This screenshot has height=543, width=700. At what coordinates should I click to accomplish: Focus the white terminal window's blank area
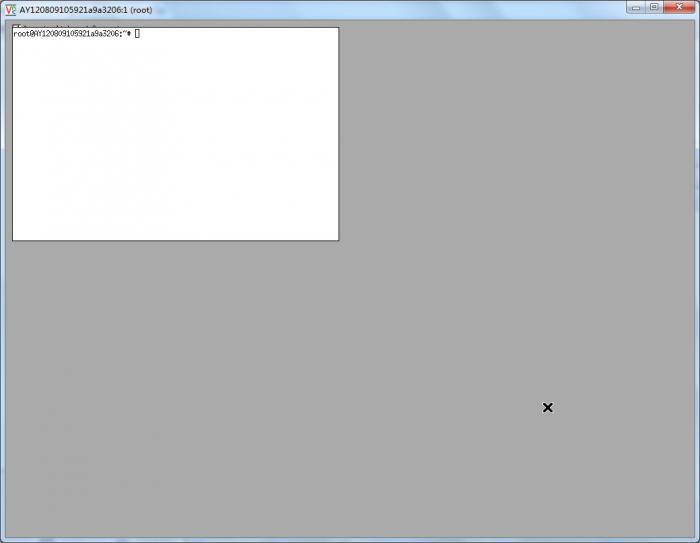click(x=175, y=140)
